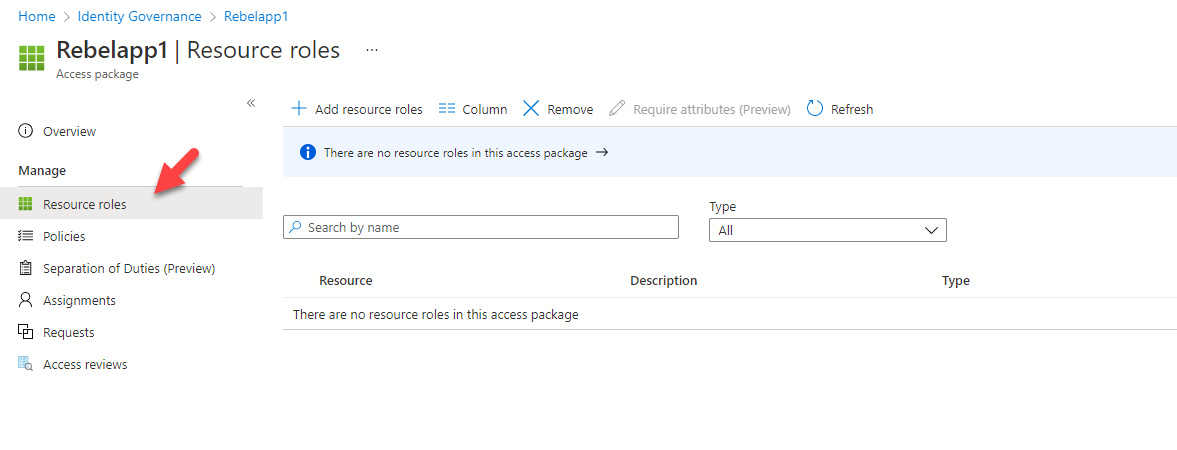
Task: Click the Separation of Duties clipboard icon
Action: coord(26,268)
